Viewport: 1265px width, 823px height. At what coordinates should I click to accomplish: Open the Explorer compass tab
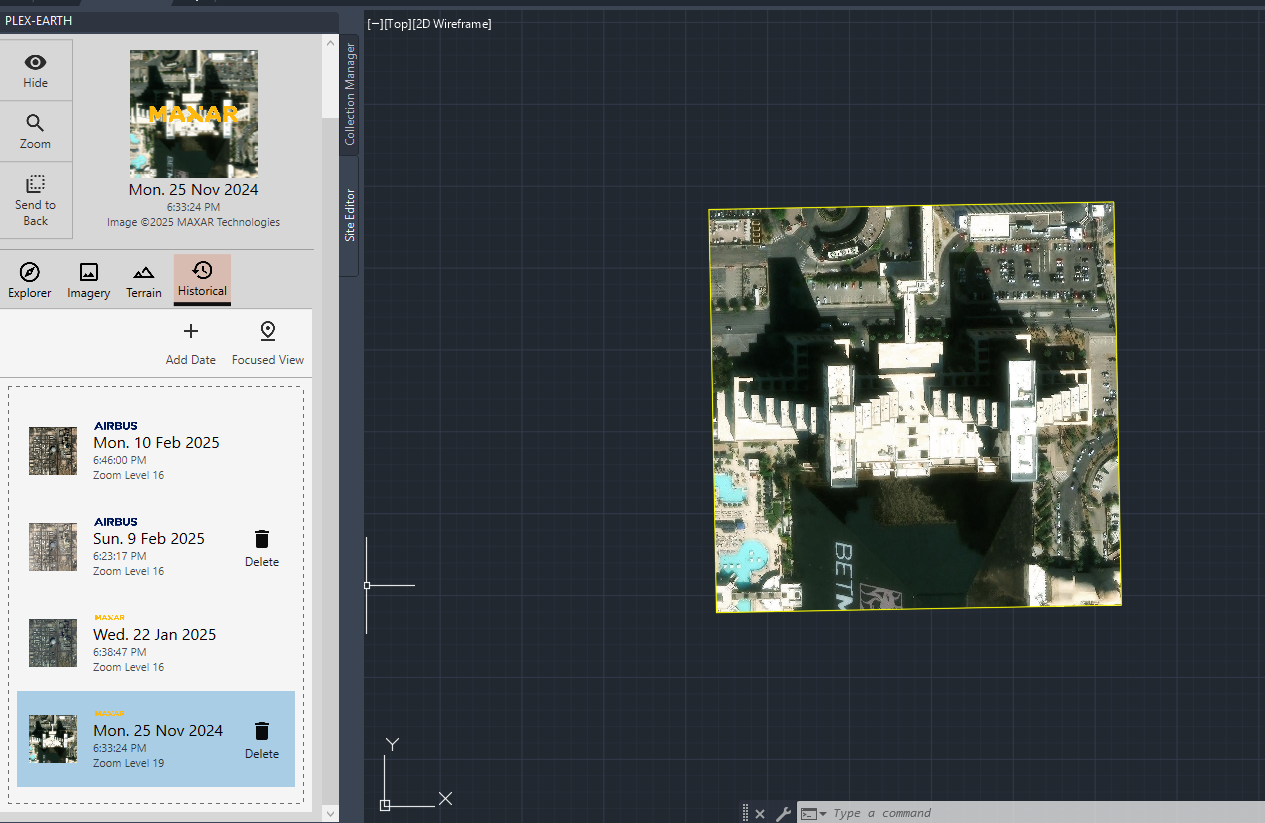coord(29,280)
